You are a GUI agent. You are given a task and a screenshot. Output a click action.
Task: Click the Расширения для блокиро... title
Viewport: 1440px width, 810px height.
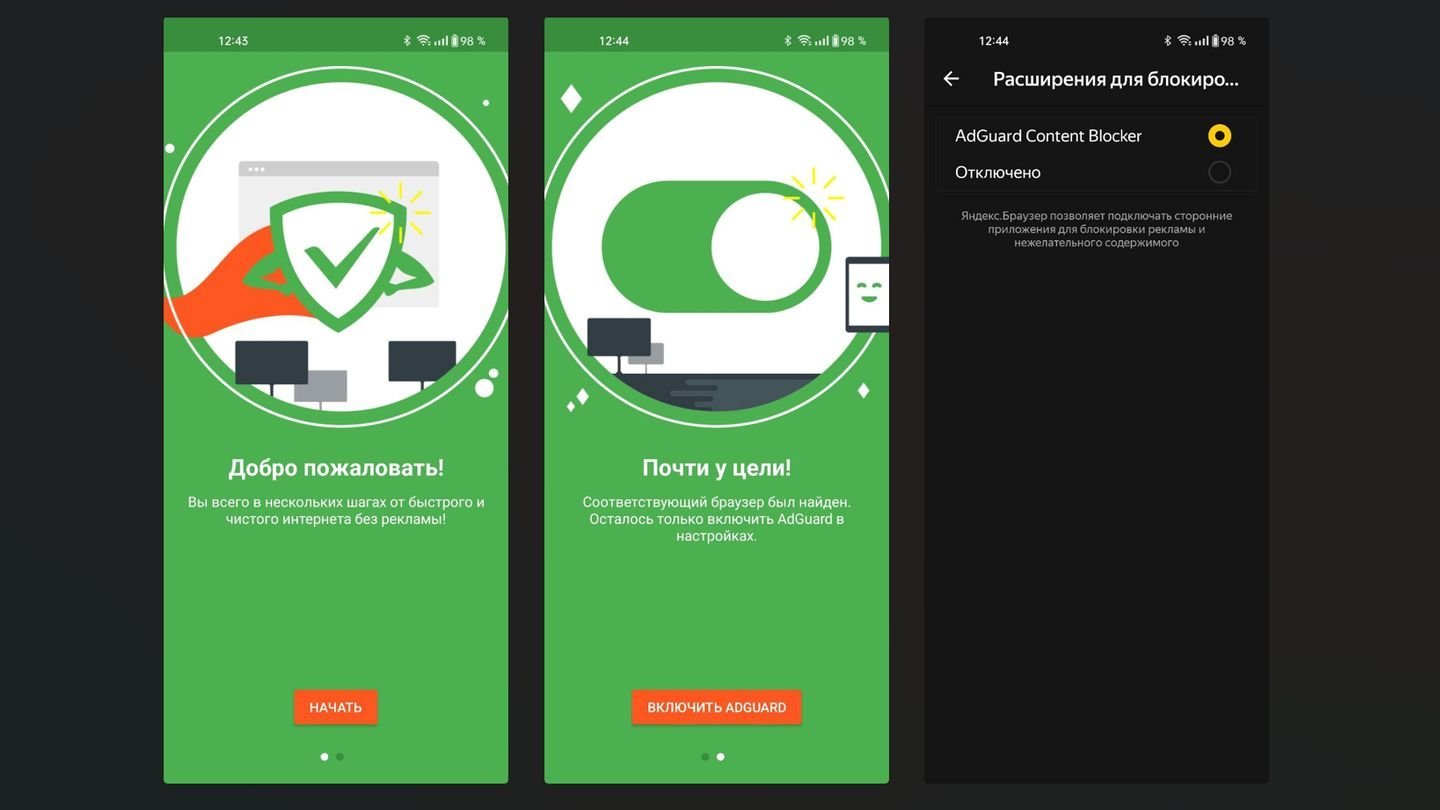pyautogui.click(x=1116, y=79)
